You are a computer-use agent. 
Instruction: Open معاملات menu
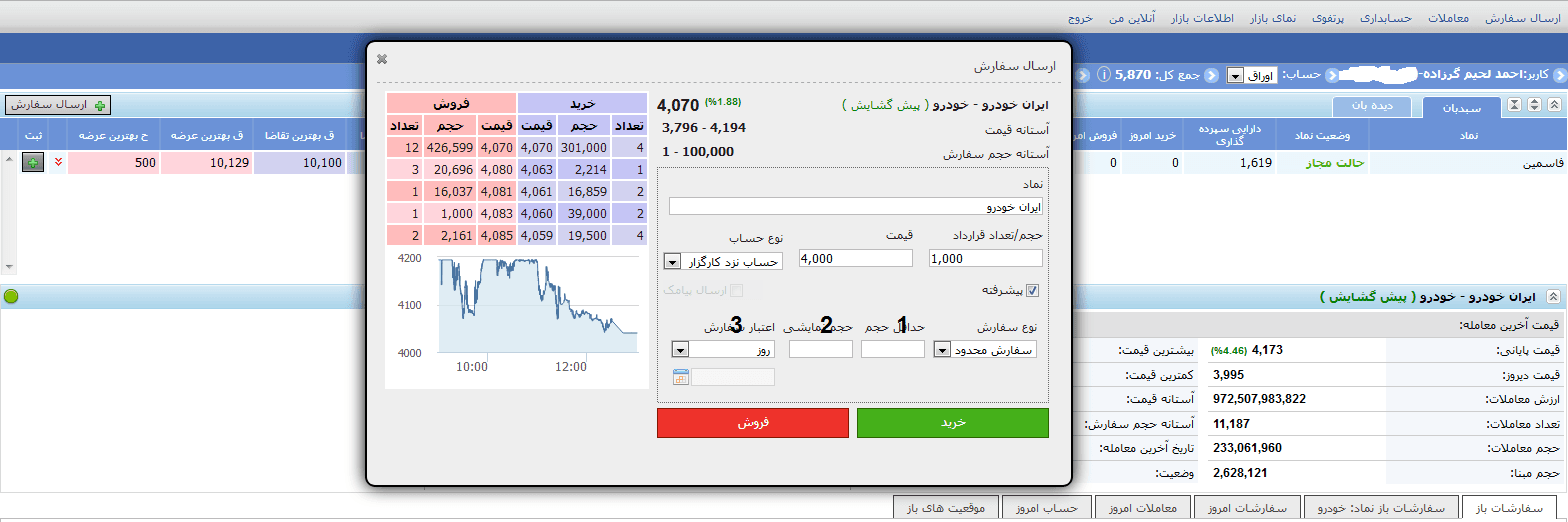coord(1448,18)
